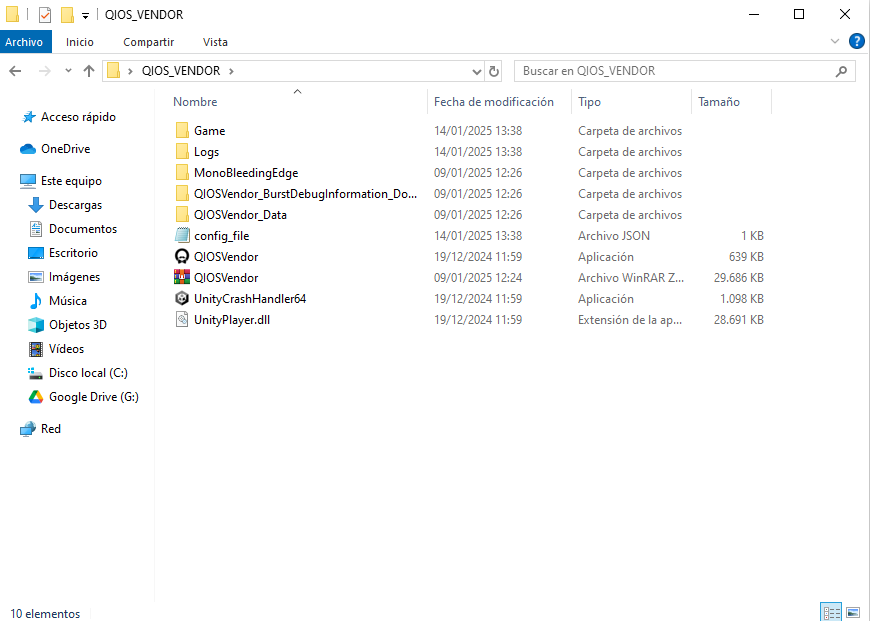Go up one folder level
The height and width of the screenshot is (621, 870).
pyautogui.click(x=89, y=71)
